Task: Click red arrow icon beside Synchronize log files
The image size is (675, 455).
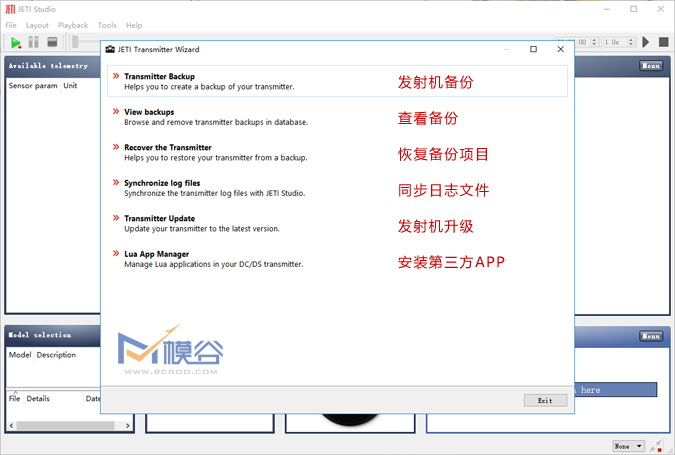Action: click(x=116, y=183)
